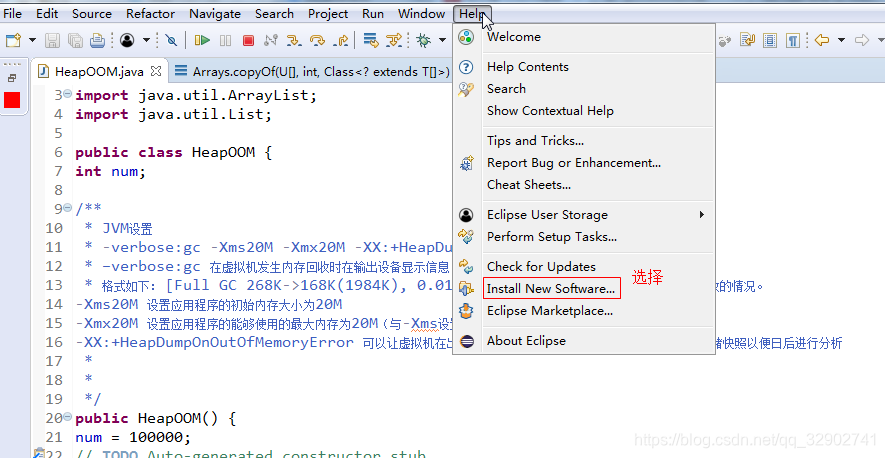This screenshot has width=885, height=458.
Task: Open the Refactor menu
Action: tap(150, 14)
